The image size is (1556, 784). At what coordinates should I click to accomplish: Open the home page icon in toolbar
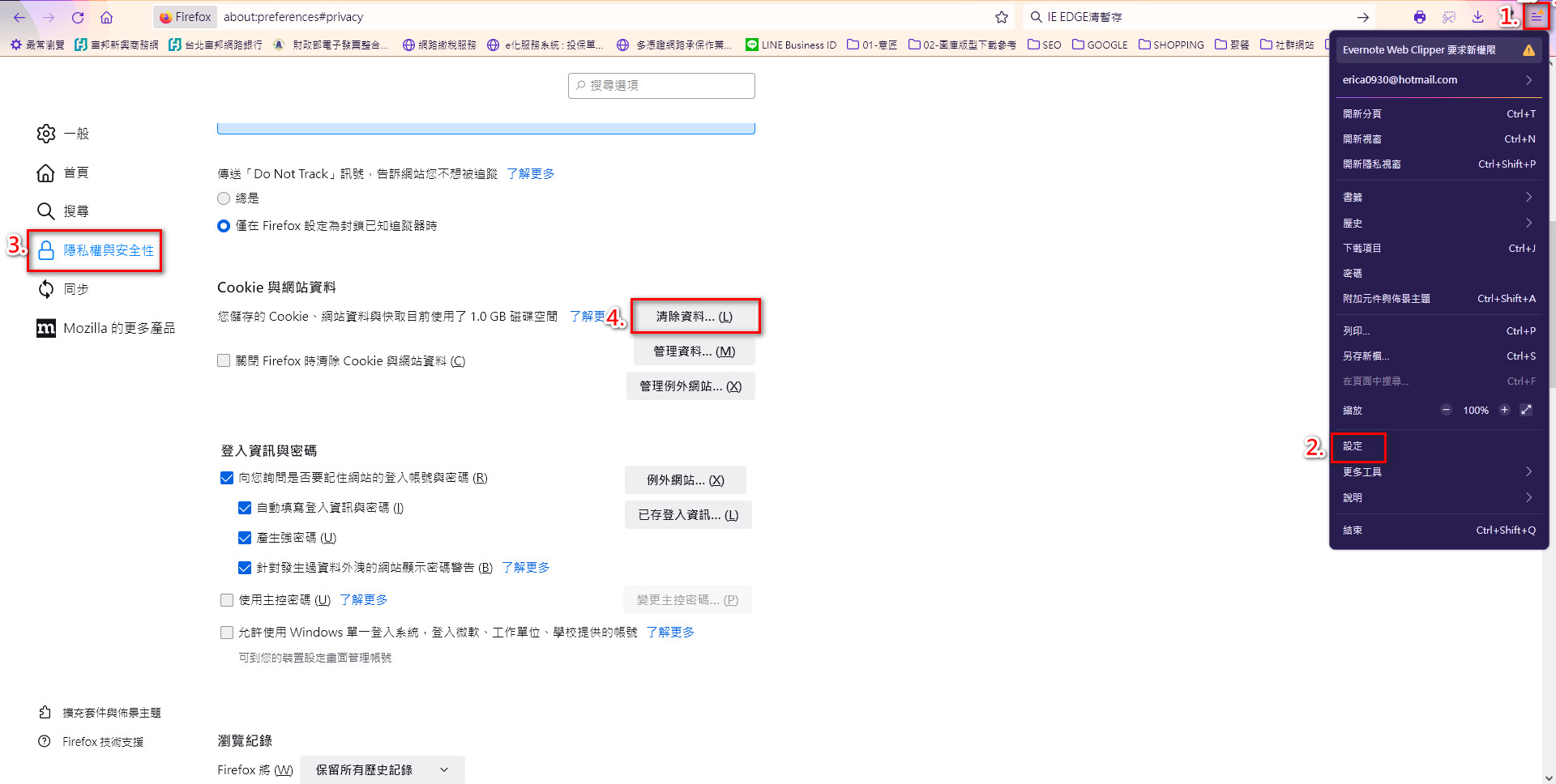(106, 17)
